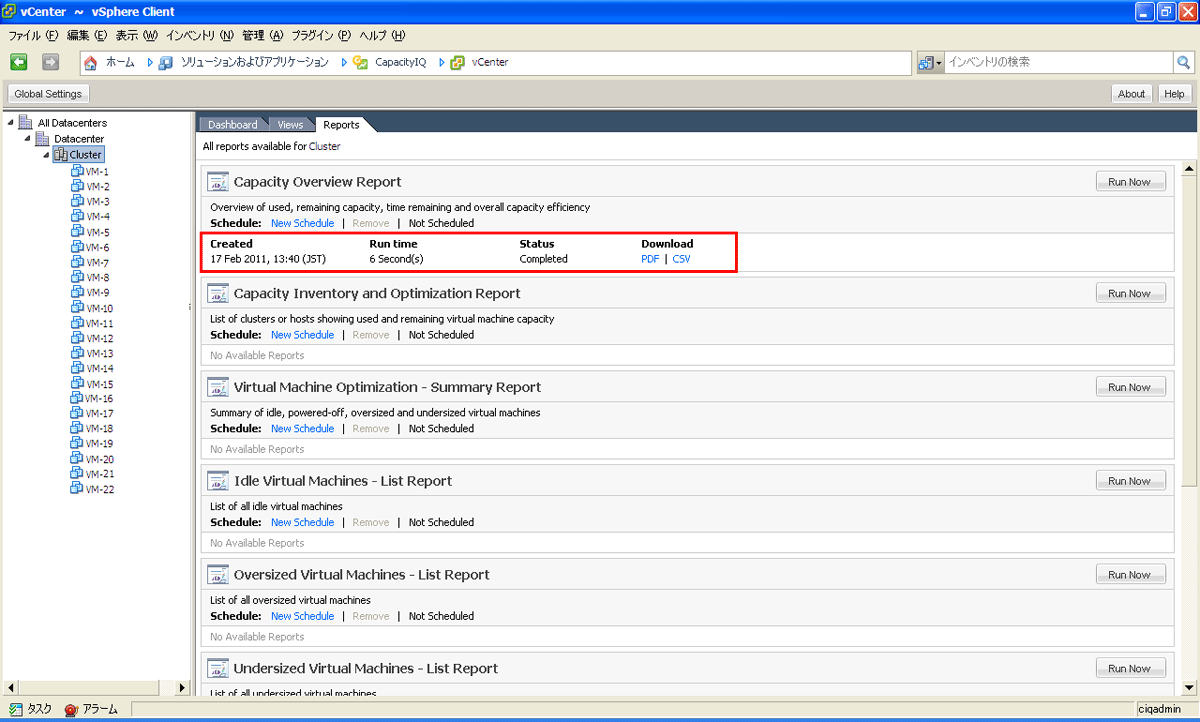The width and height of the screenshot is (1200, 722).
Task: Follow the Cluster link in reports header
Action: [x=324, y=146]
